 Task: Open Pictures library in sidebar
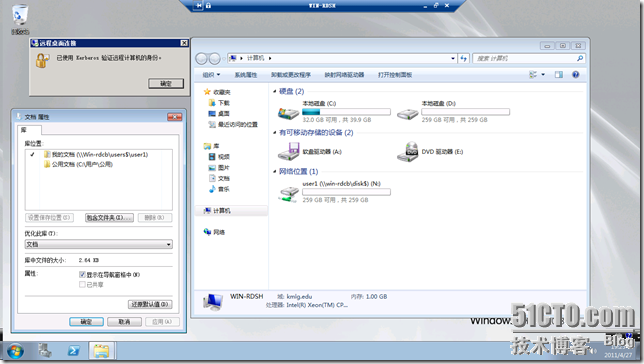click(219, 168)
